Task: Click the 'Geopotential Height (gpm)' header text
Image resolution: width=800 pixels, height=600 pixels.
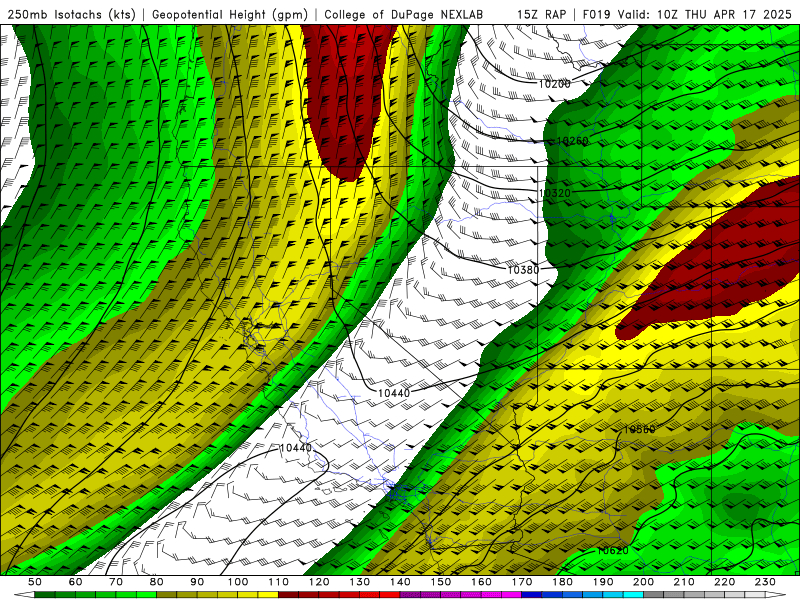Action: 230,14
